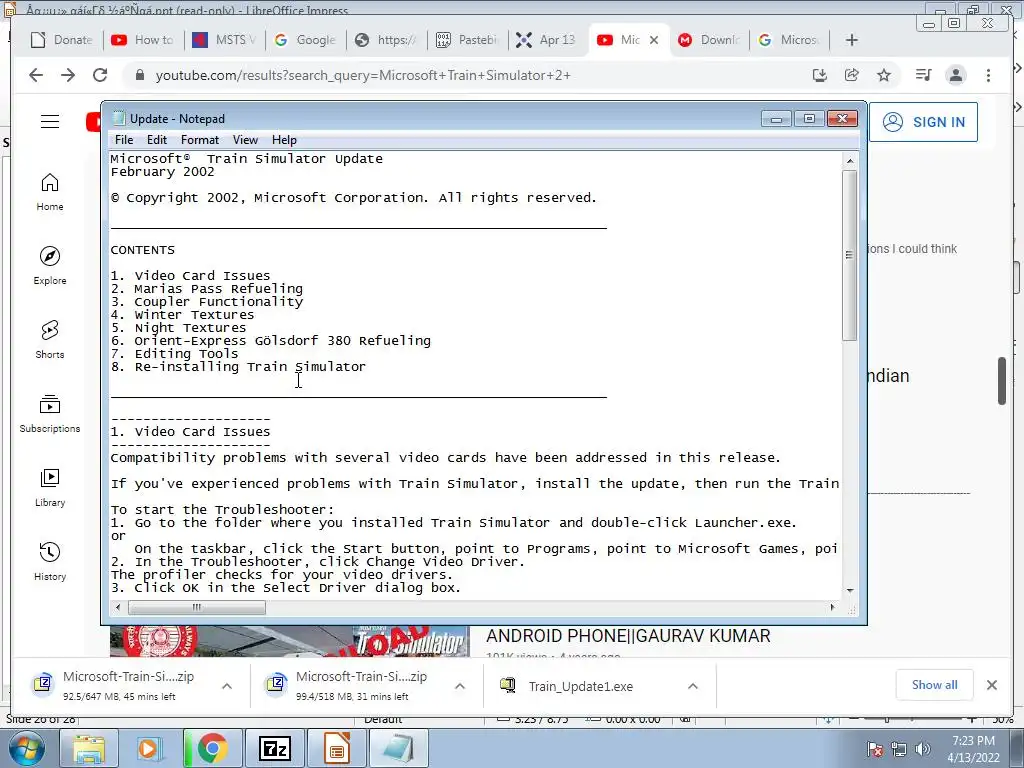Open Explore in YouTube sidebar

pyautogui.click(x=50, y=266)
